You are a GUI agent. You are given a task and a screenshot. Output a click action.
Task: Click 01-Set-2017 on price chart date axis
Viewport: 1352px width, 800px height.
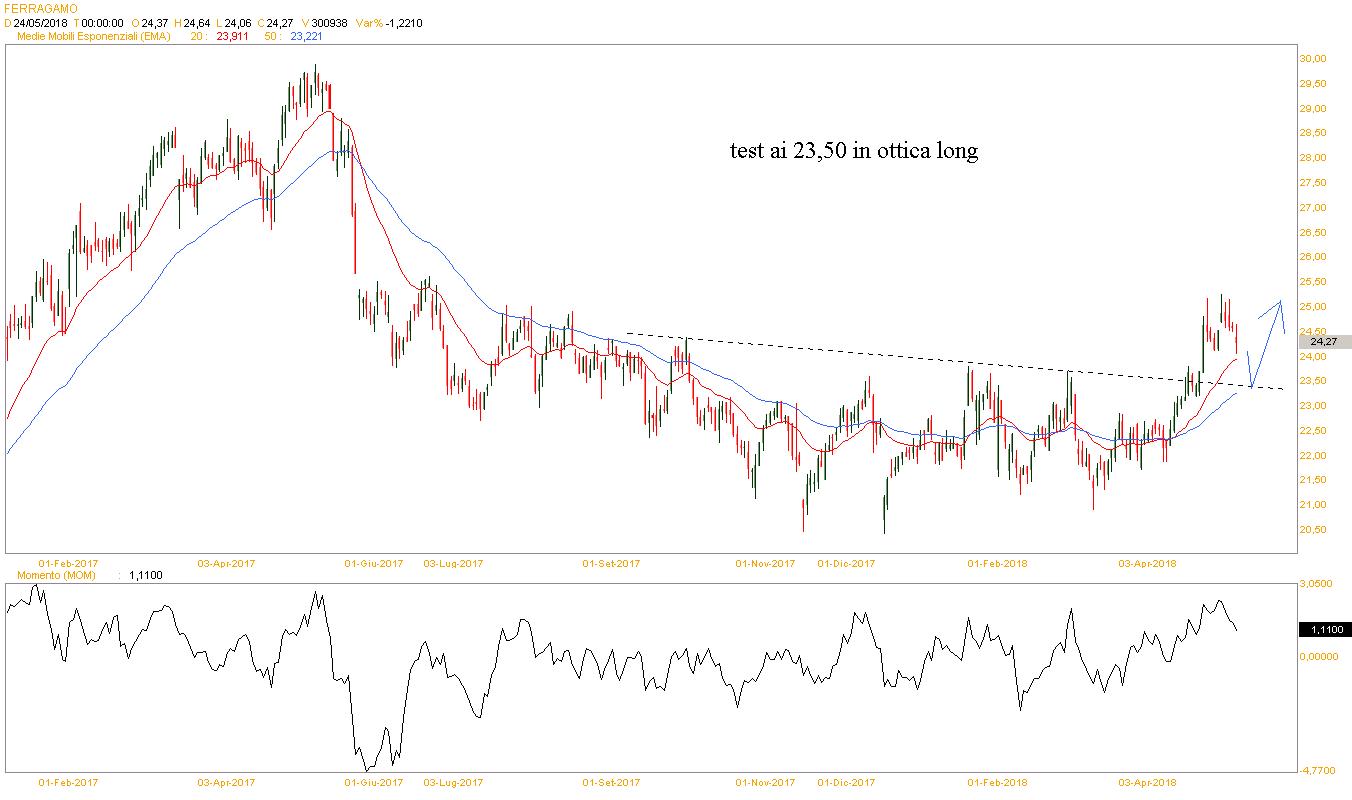tap(611, 563)
